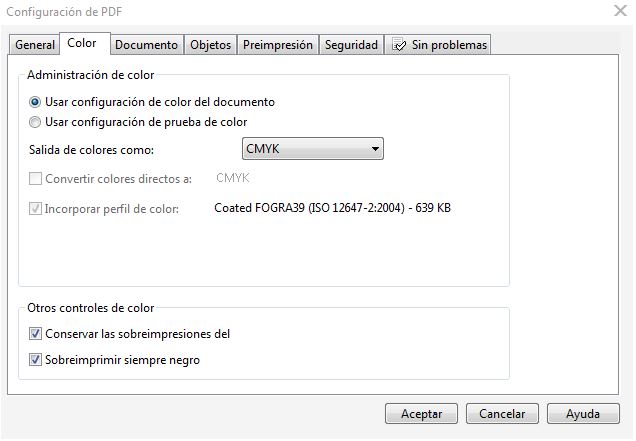
Task: Check Convertir colores directos a option
Action: tap(35, 179)
